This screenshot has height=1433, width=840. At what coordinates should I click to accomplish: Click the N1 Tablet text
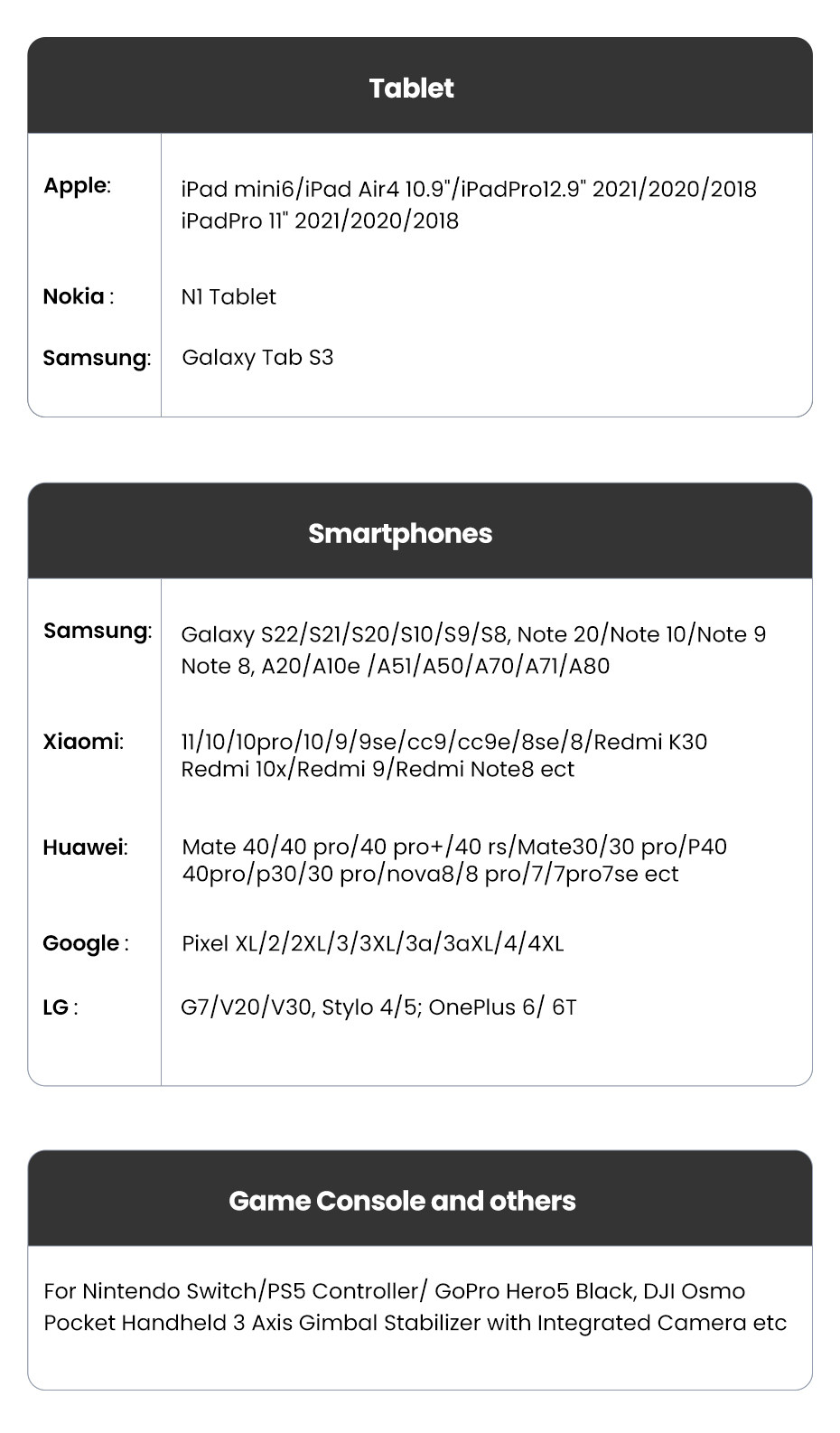229,297
